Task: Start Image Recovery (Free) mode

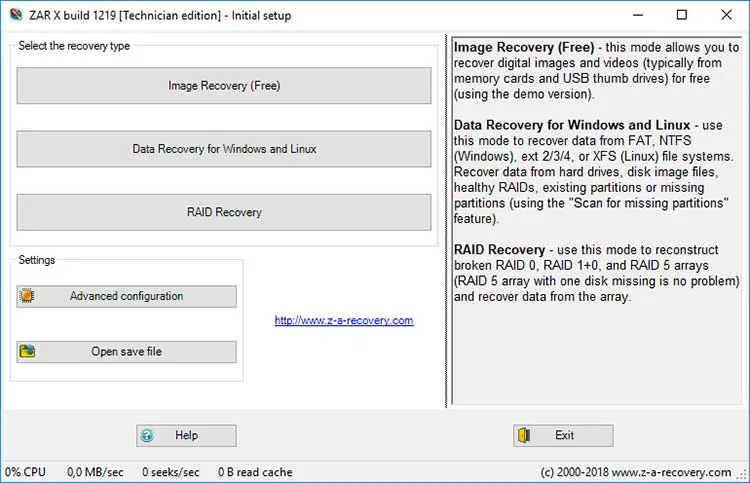Action: pyautogui.click(x=224, y=86)
